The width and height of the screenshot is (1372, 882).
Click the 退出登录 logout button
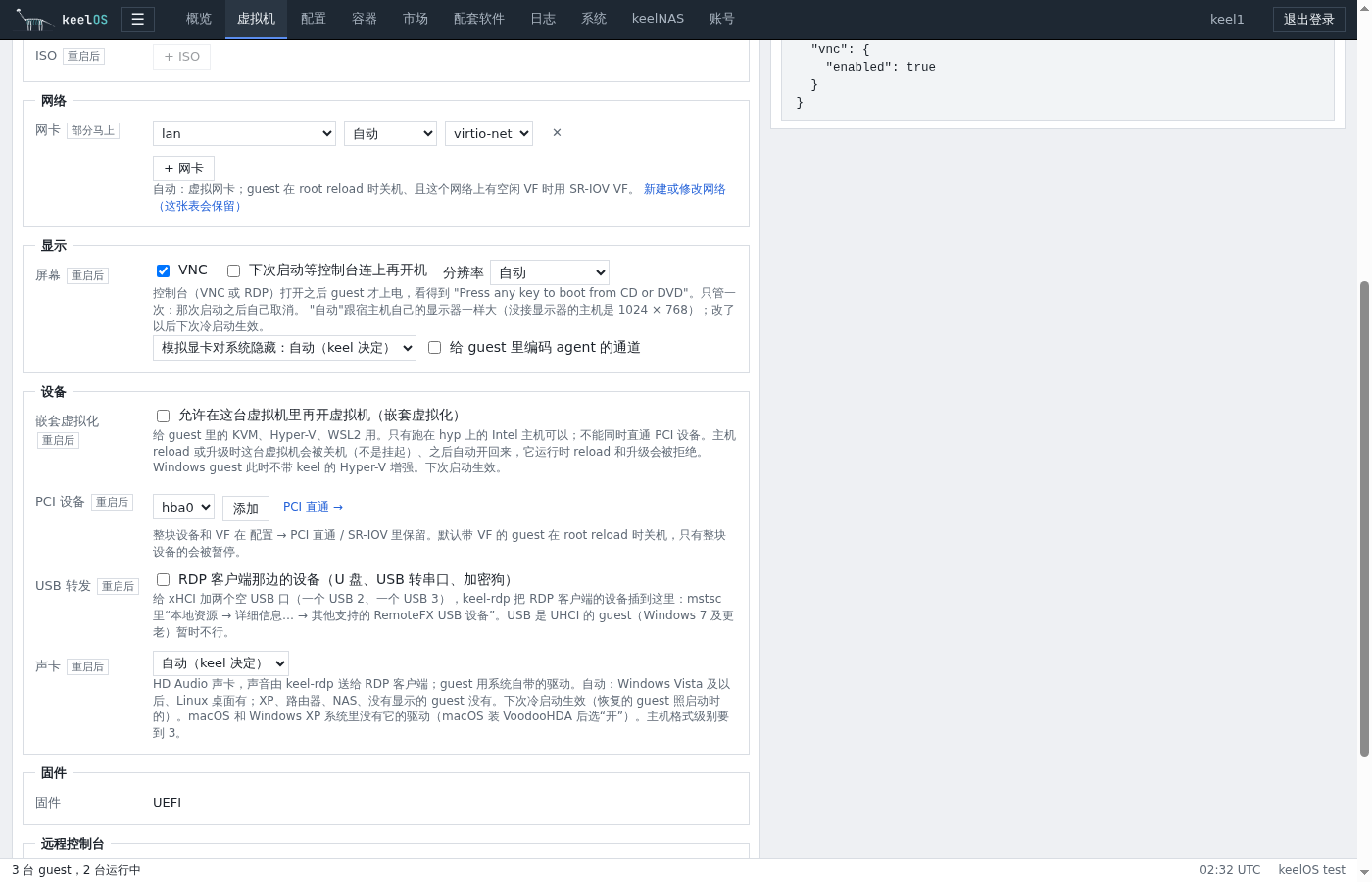(x=1309, y=19)
